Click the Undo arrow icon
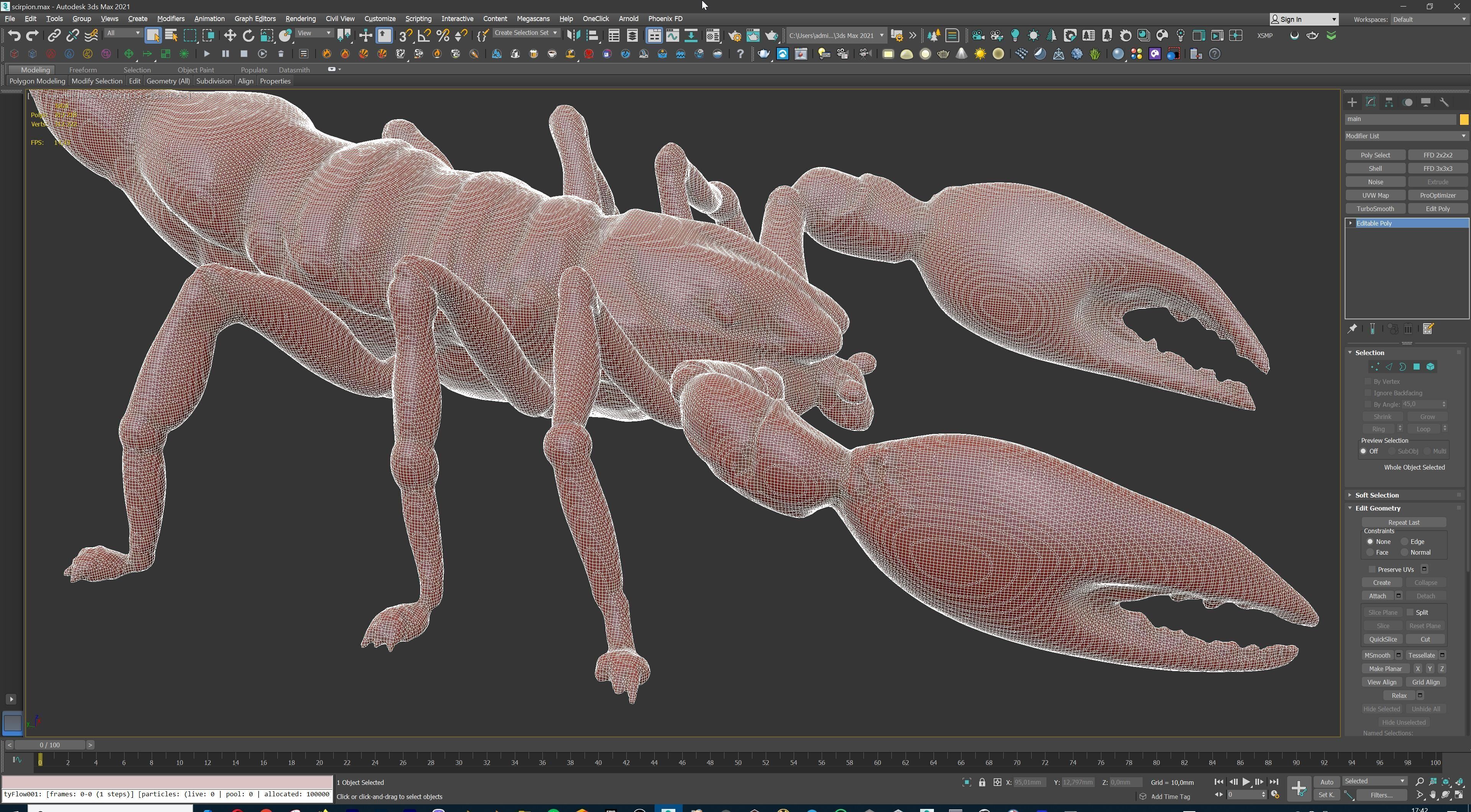 coord(14,35)
